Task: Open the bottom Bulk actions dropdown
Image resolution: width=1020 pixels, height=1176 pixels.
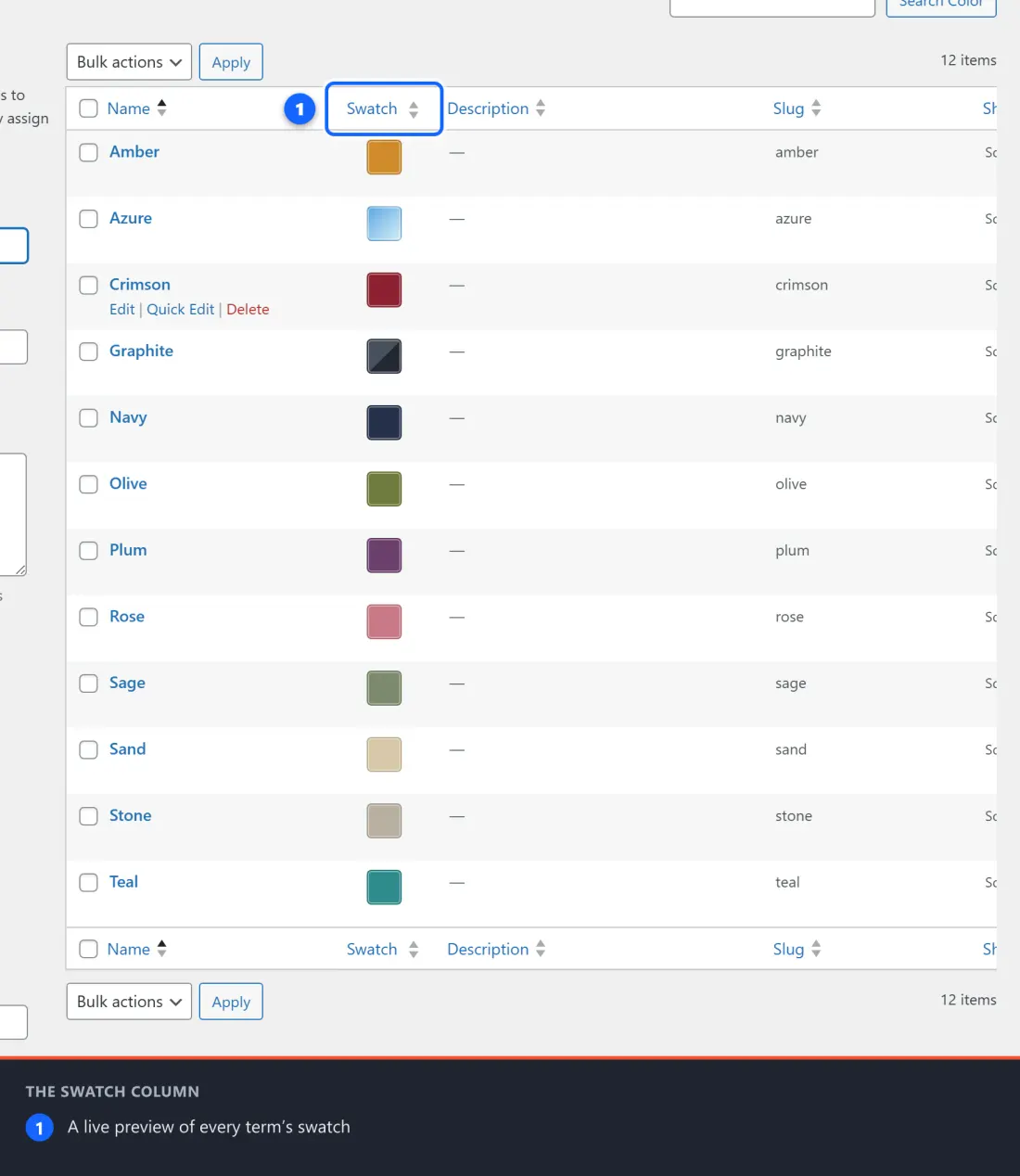Action: click(x=129, y=1002)
